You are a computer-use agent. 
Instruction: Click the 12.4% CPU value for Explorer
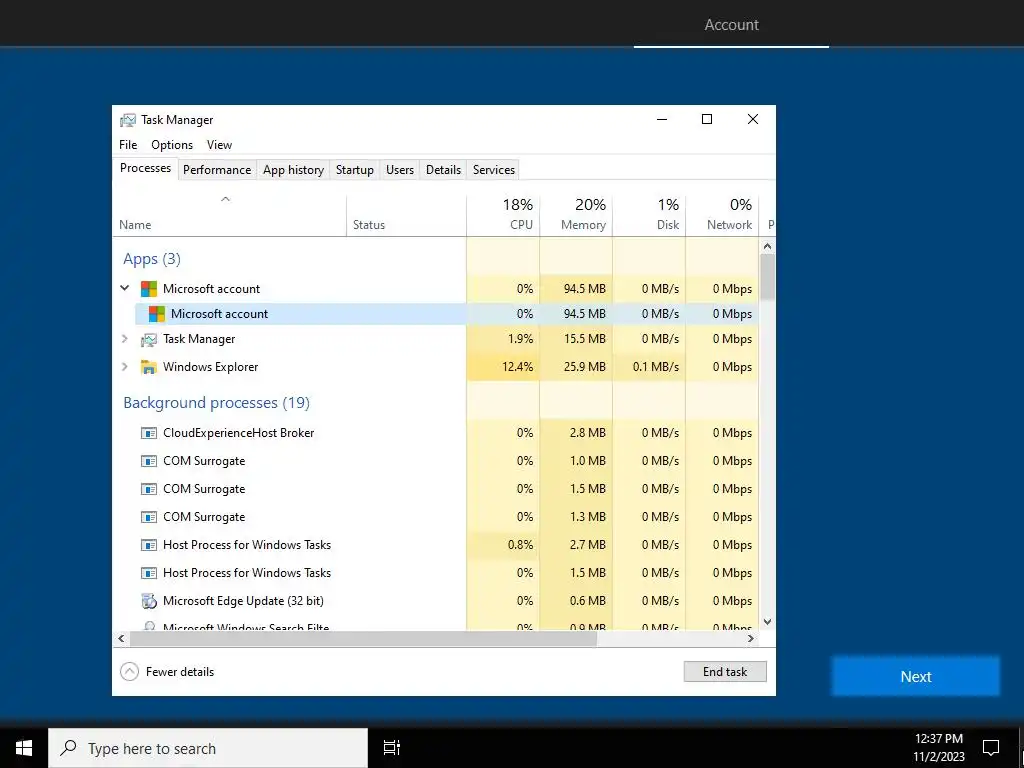pos(517,367)
